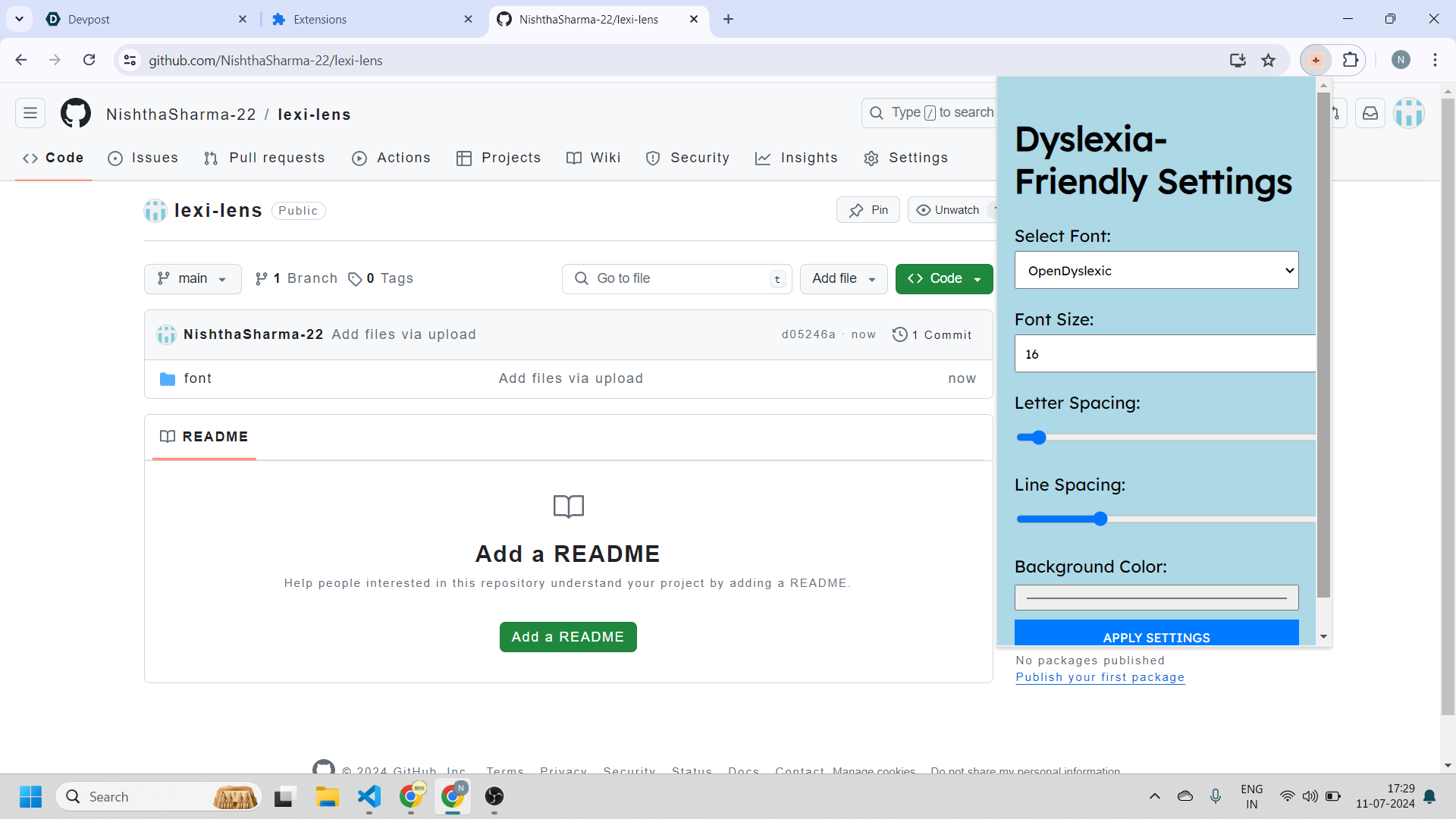
Task: Click the GitHub Octocat logo
Action: coord(76,114)
